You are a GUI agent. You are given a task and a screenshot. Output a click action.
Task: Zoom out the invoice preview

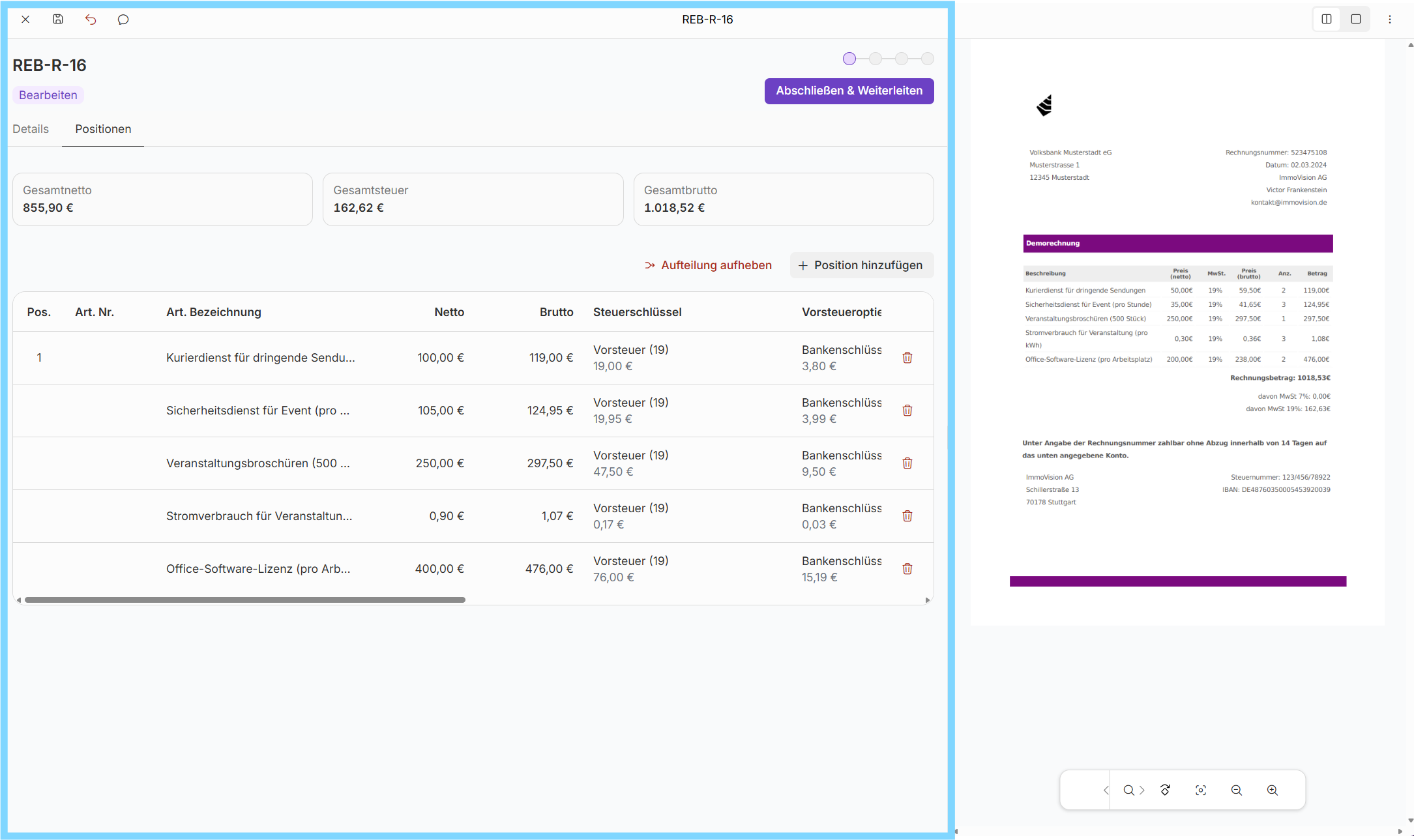point(1237,790)
